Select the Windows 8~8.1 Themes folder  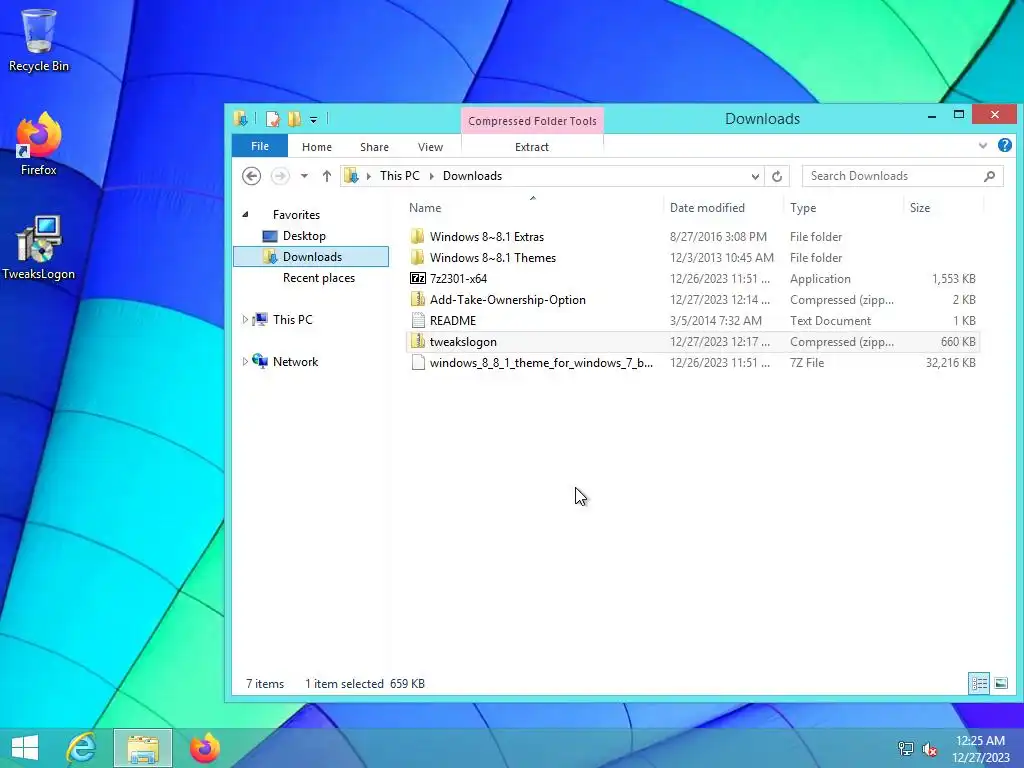click(x=692, y=257)
